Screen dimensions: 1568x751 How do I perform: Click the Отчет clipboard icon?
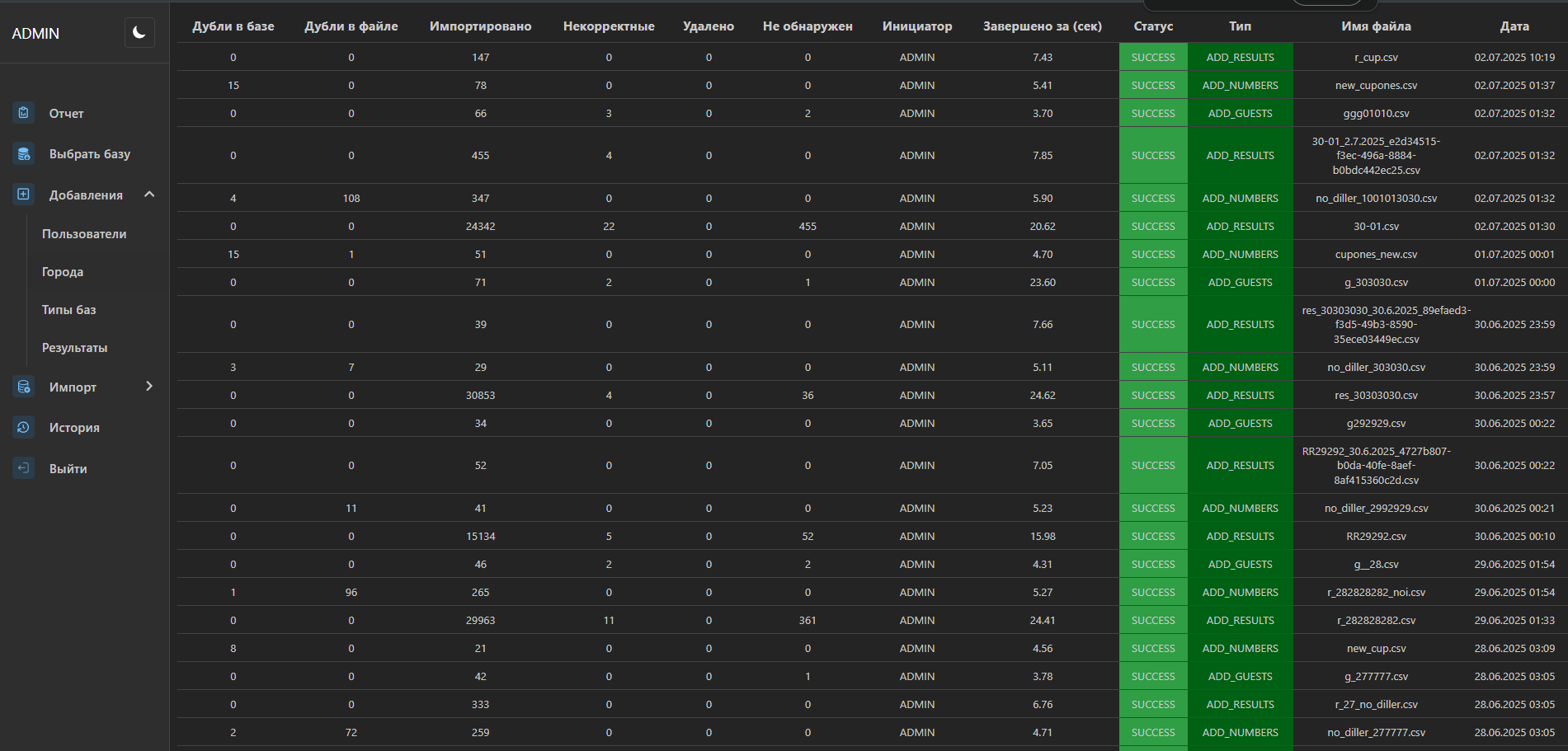point(24,113)
